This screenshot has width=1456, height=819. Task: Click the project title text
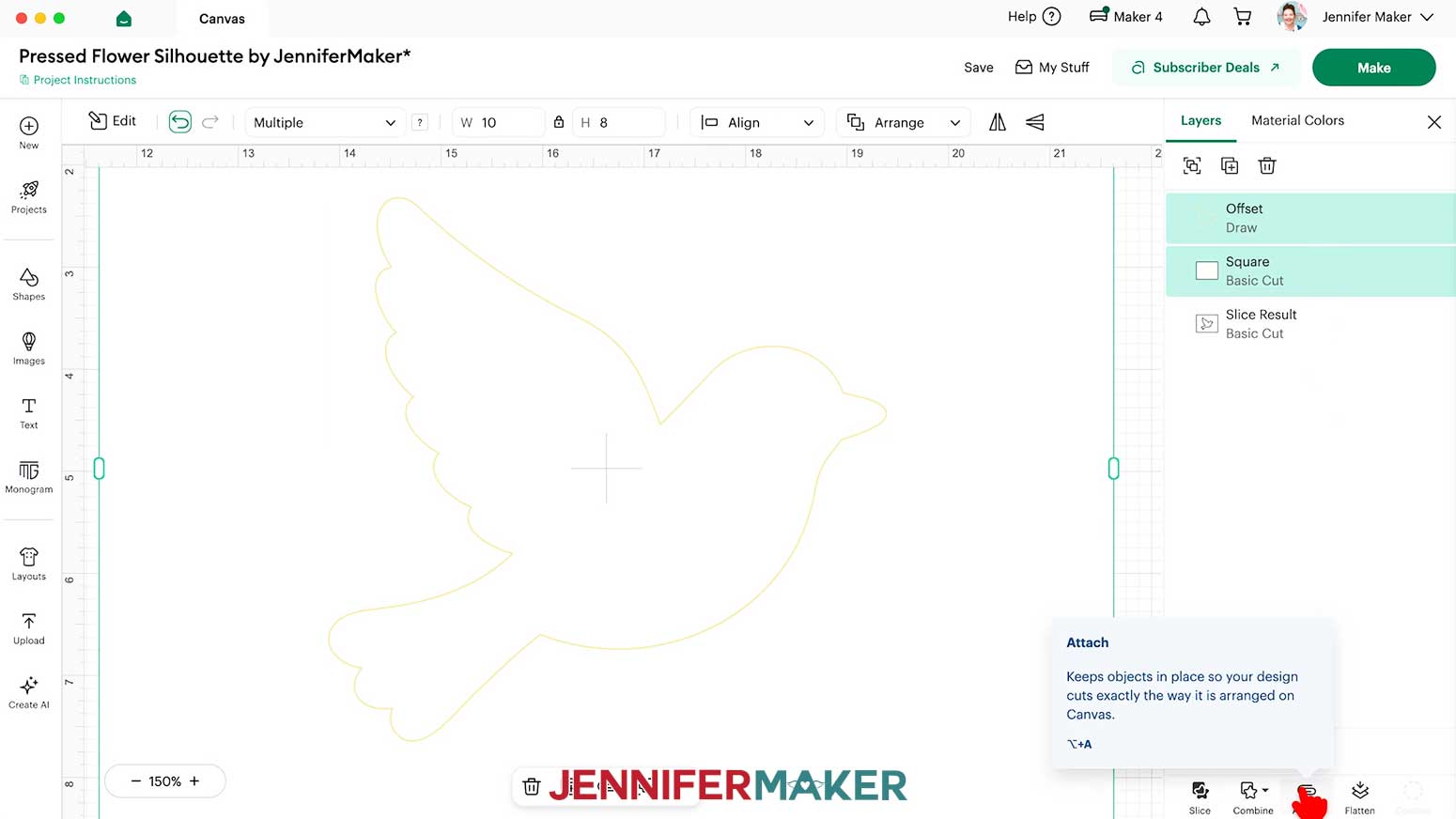[x=215, y=56]
